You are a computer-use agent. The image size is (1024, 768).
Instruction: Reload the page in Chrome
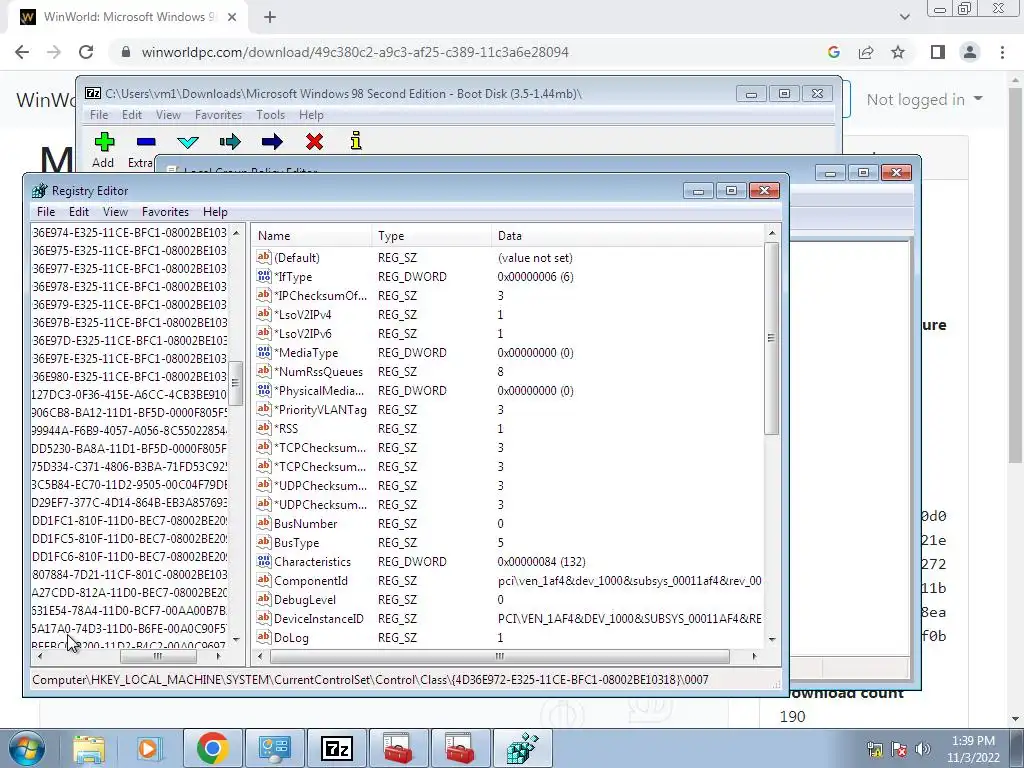[x=86, y=52]
